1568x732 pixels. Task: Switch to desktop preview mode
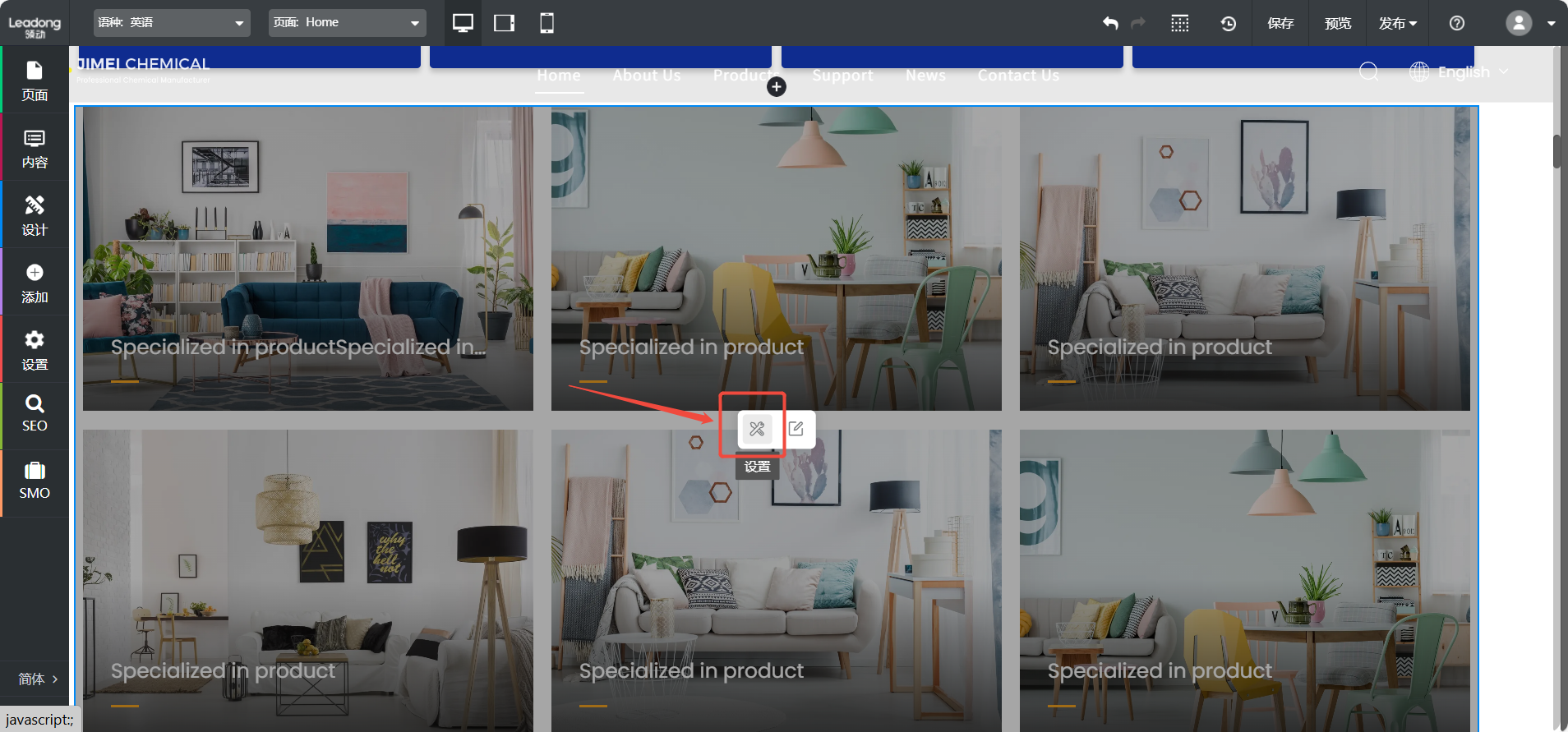463,23
